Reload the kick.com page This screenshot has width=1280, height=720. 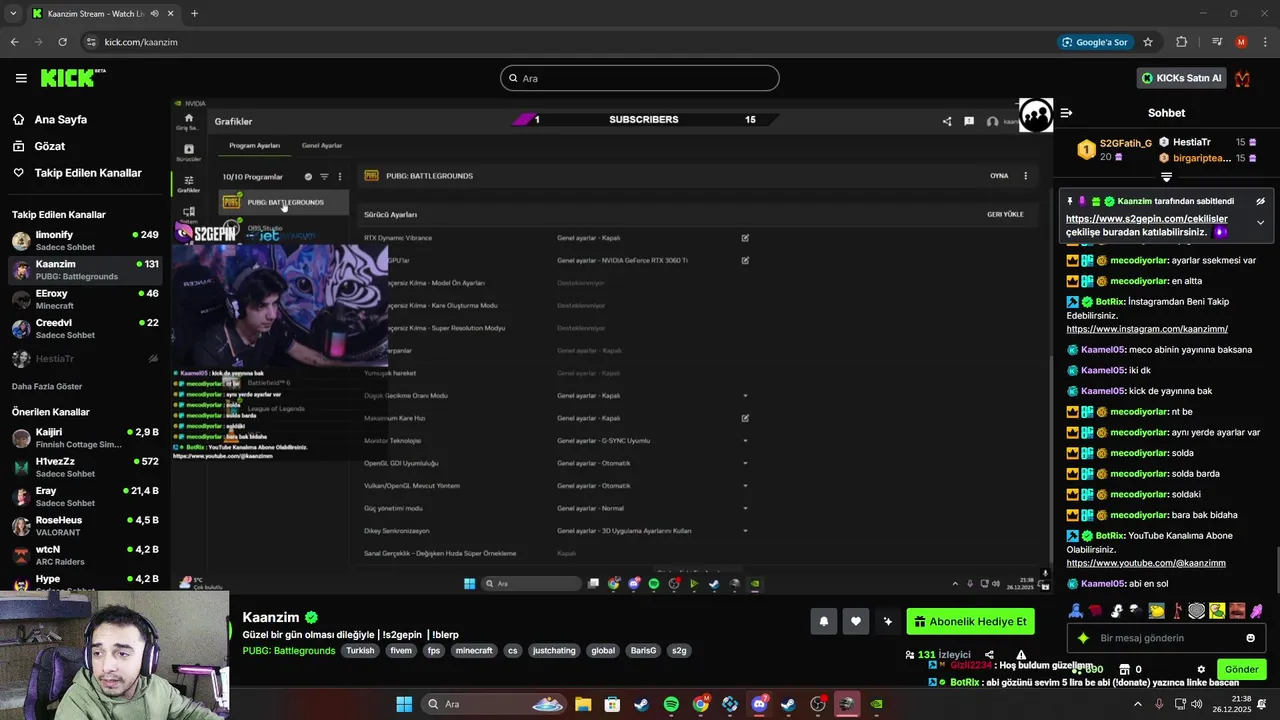tap(62, 42)
